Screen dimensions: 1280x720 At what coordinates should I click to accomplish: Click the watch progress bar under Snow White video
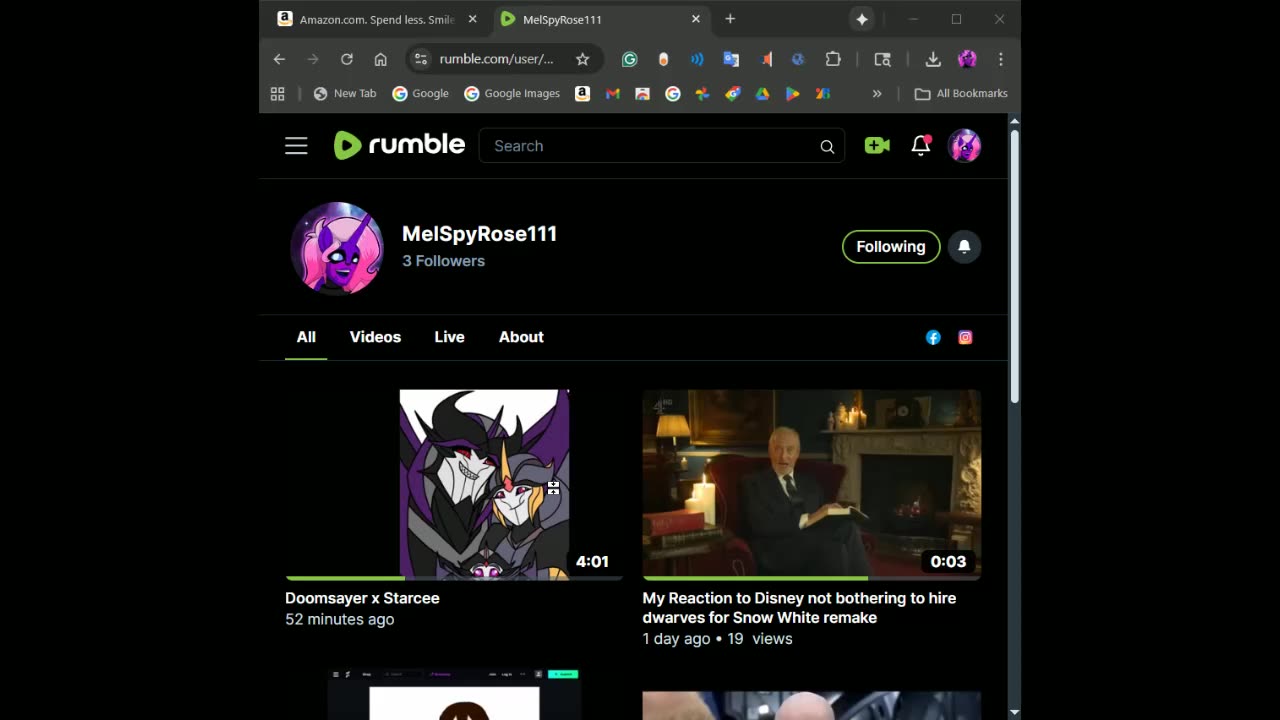(x=811, y=578)
